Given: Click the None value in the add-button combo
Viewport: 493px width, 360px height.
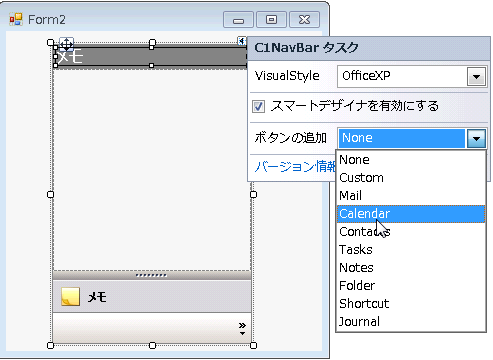Looking at the screenshot, I should point(402,138).
